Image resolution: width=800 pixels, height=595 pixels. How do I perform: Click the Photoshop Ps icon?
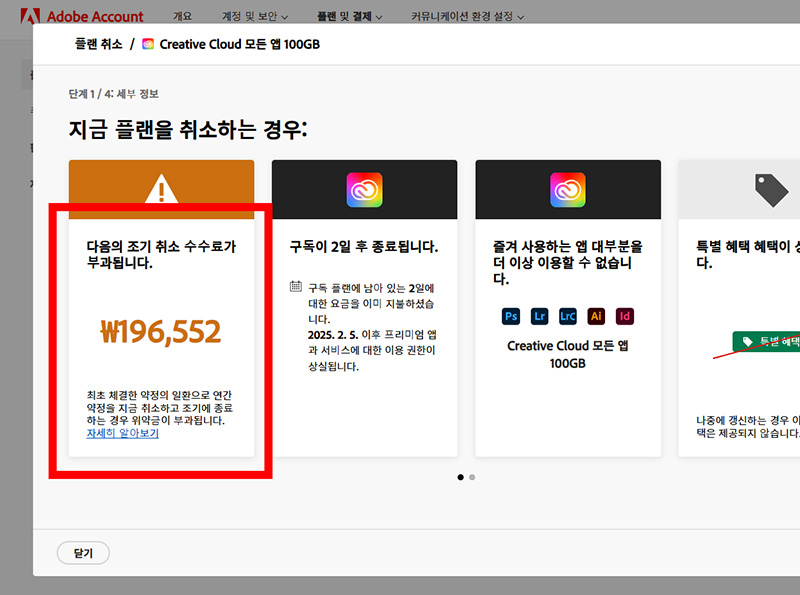coord(511,316)
